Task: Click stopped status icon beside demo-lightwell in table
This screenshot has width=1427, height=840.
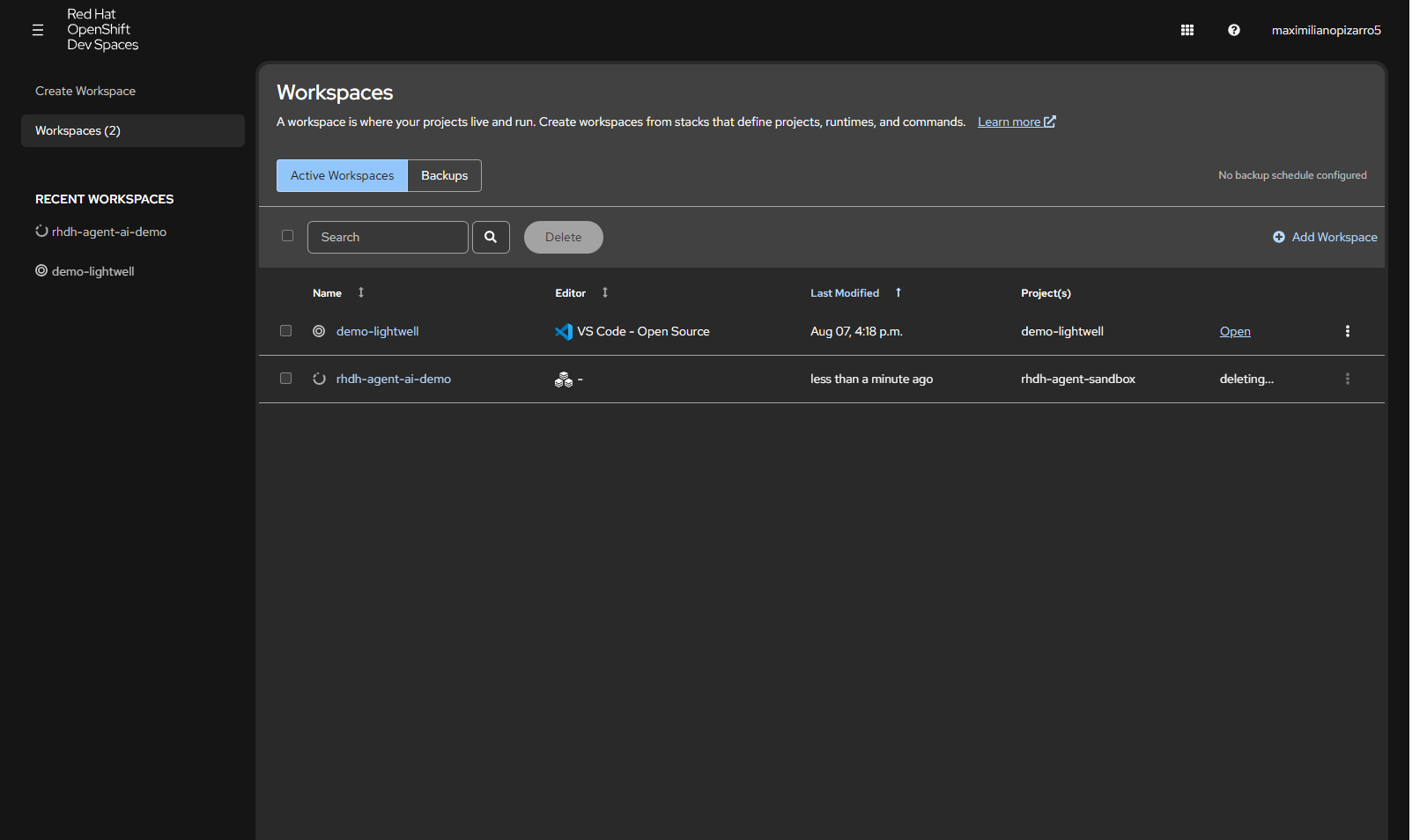Action: point(319,331)
